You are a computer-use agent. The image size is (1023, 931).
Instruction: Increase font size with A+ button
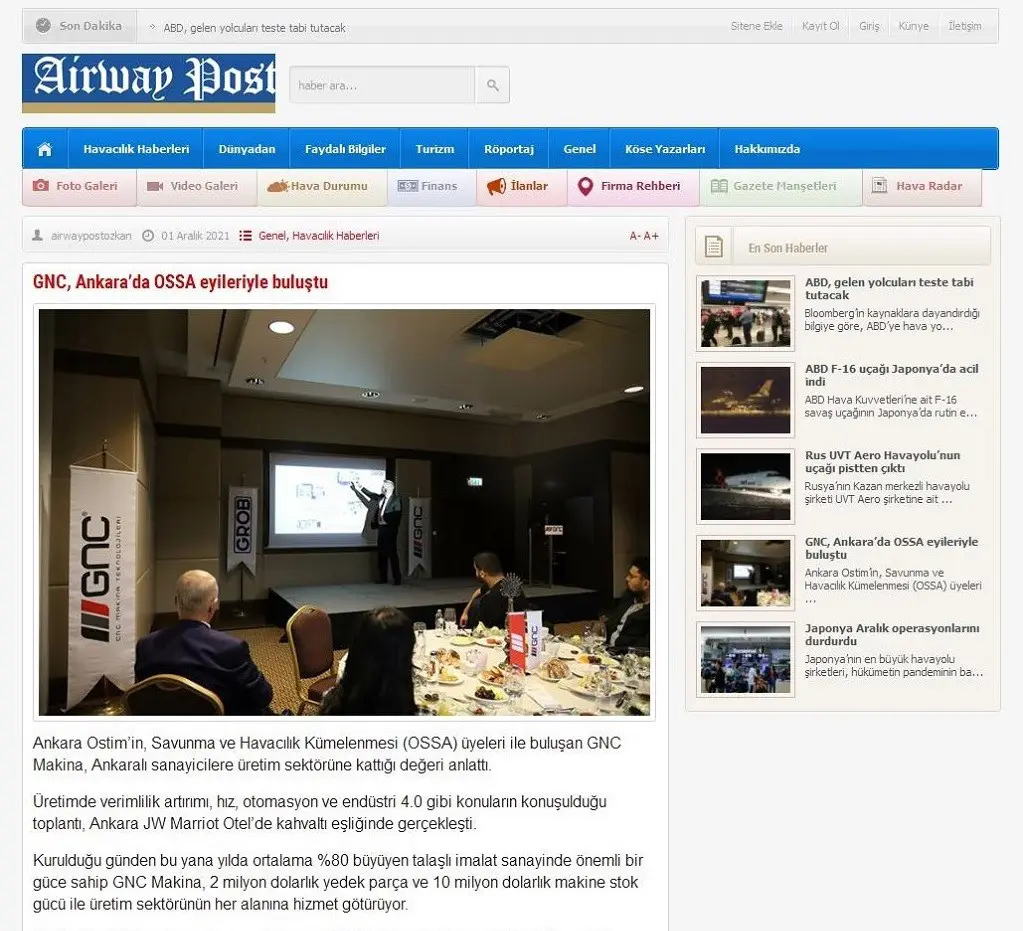tap(651, 236)
